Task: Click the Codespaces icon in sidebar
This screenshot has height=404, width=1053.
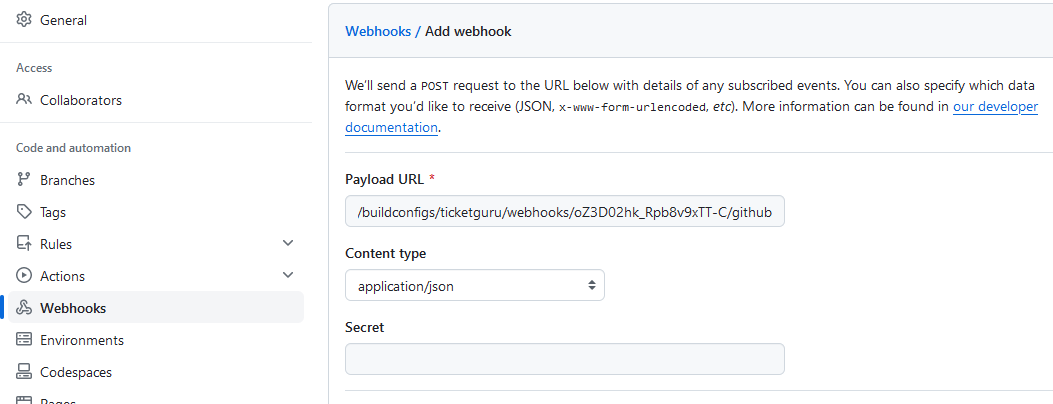Action: pyautogui.click(x=24, y=372)
